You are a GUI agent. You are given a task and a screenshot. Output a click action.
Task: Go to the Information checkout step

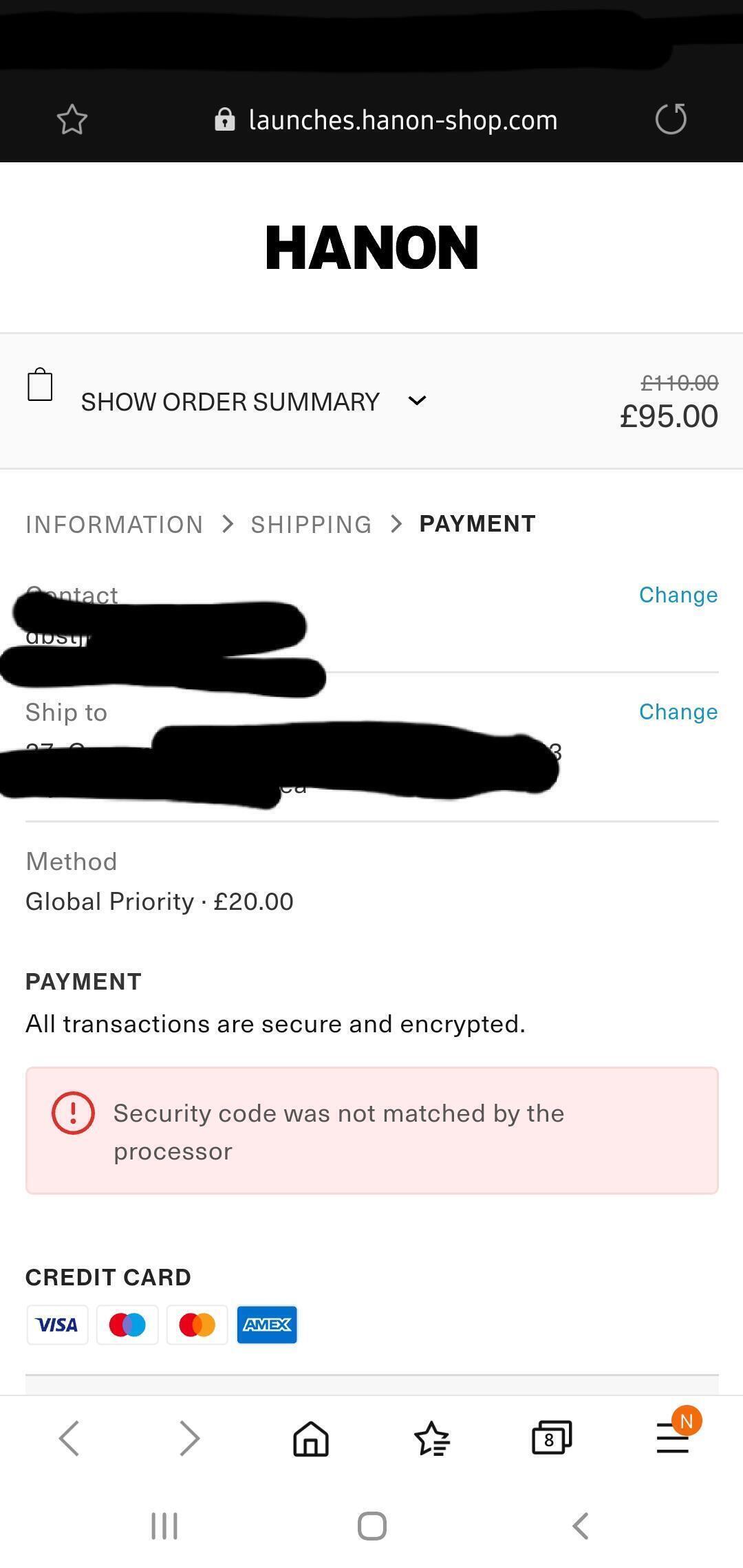(114, 525)
